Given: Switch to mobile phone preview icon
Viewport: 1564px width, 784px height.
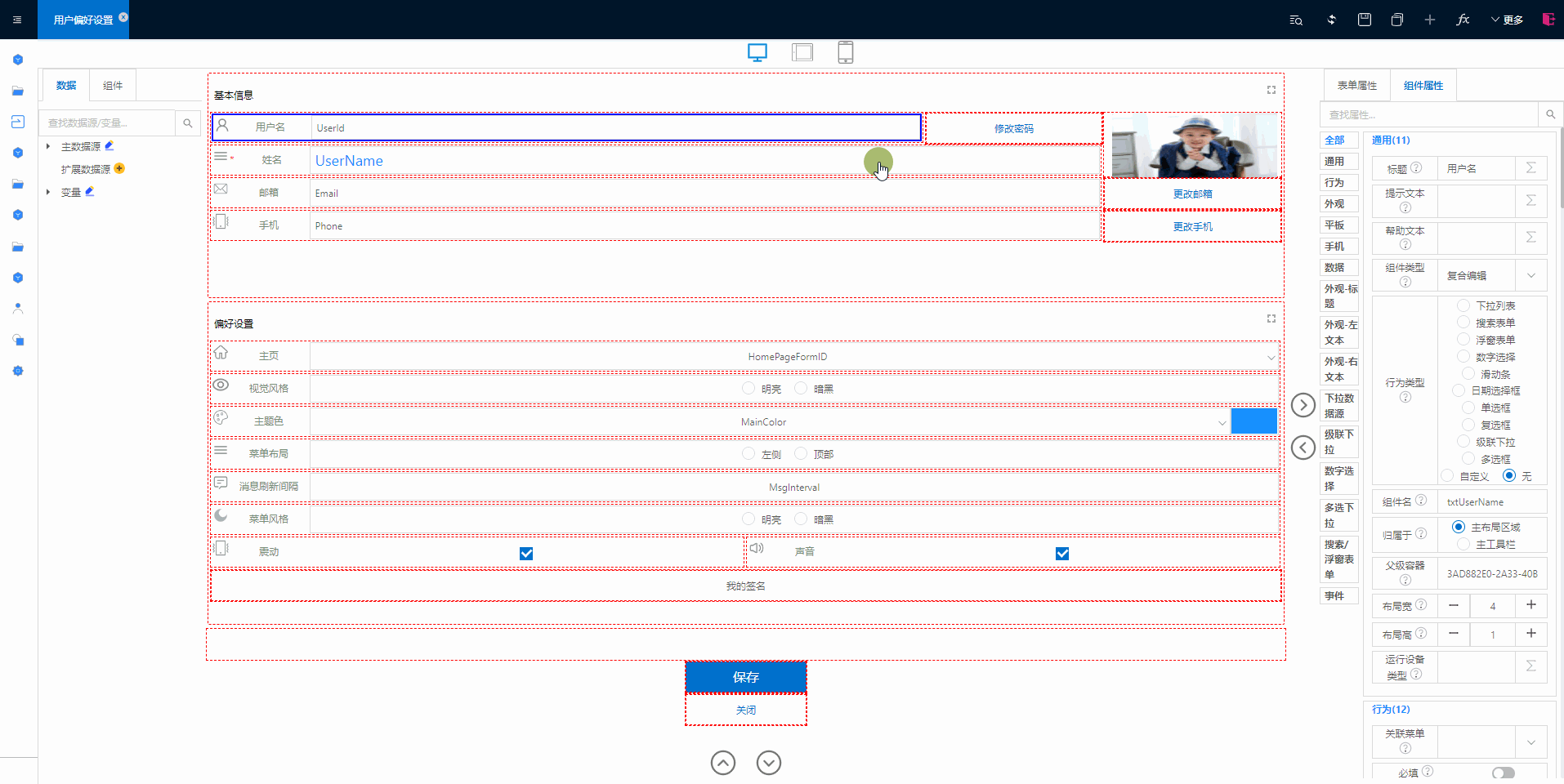Looking at the screenshot, I should tap(846, 53).
